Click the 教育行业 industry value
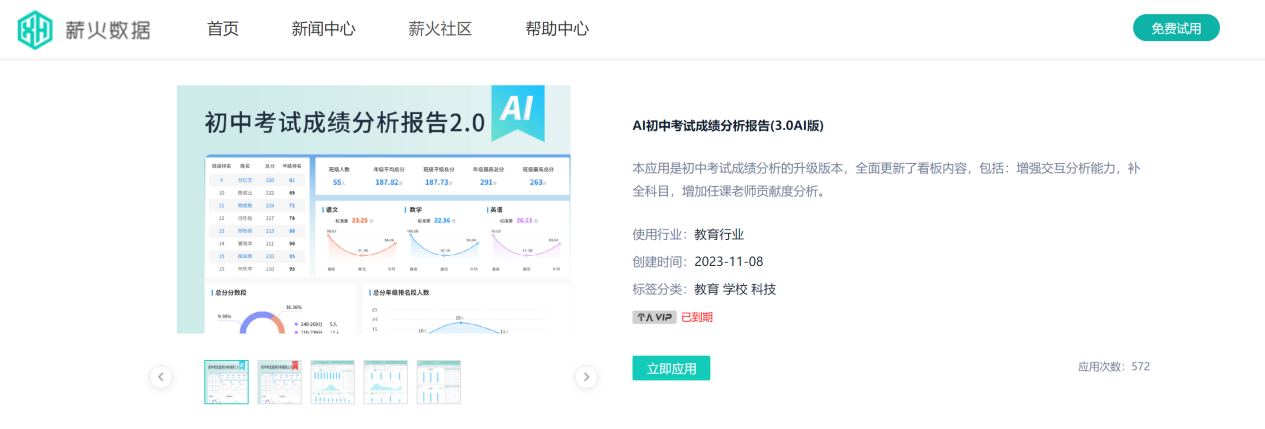This screenshot has width=1265, height=429. pos(719,235)
